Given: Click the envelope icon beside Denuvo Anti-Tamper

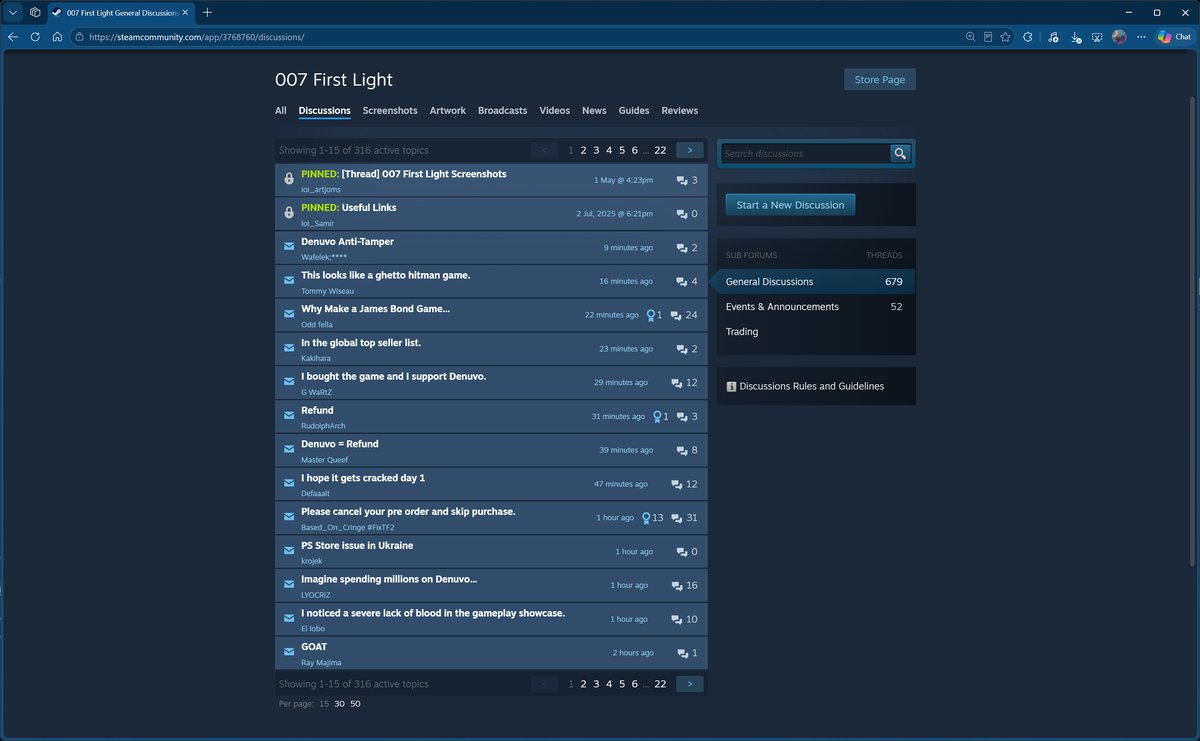Looking at the screenshot, I should click(x=288, y=246).
